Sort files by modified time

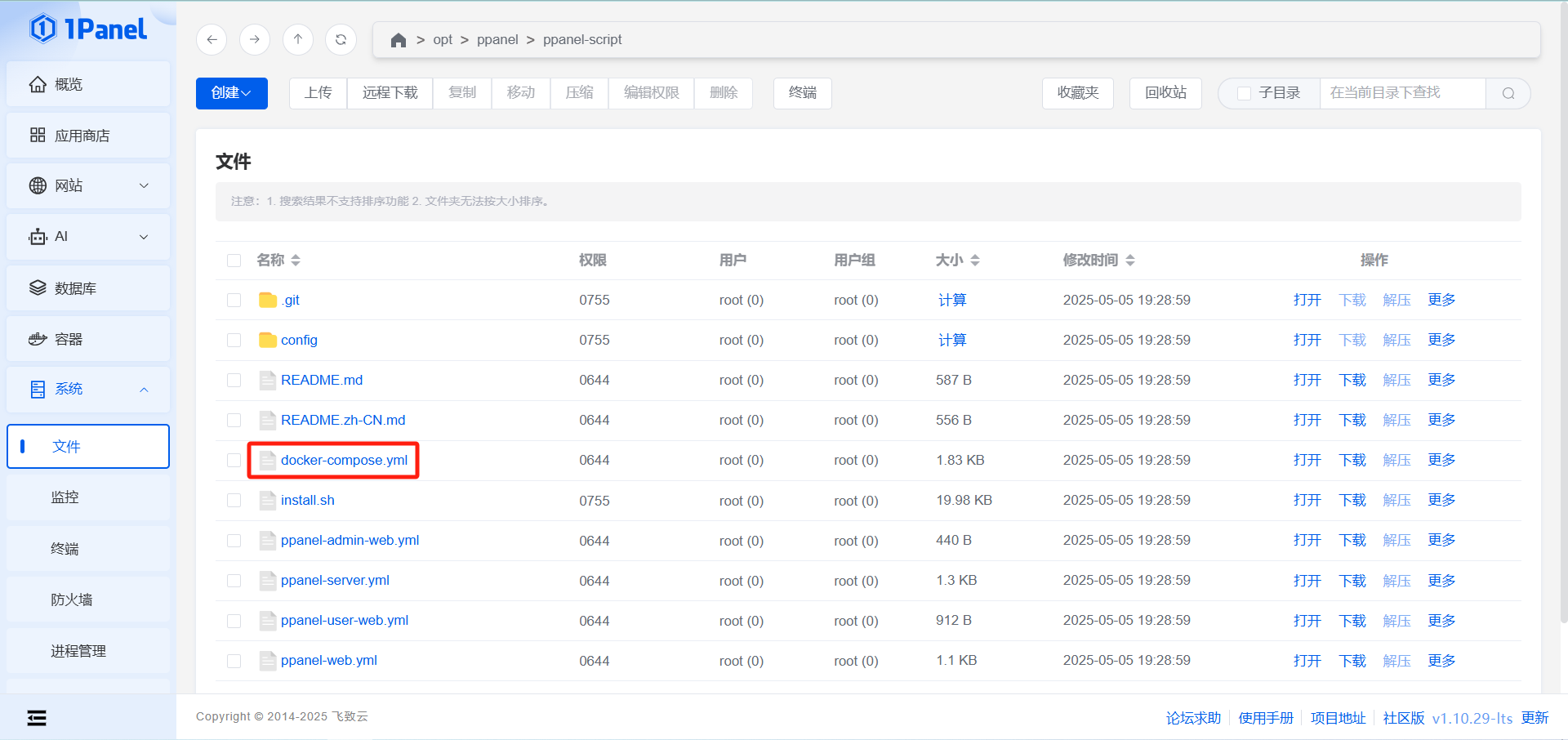click(x=1130, y=260)
